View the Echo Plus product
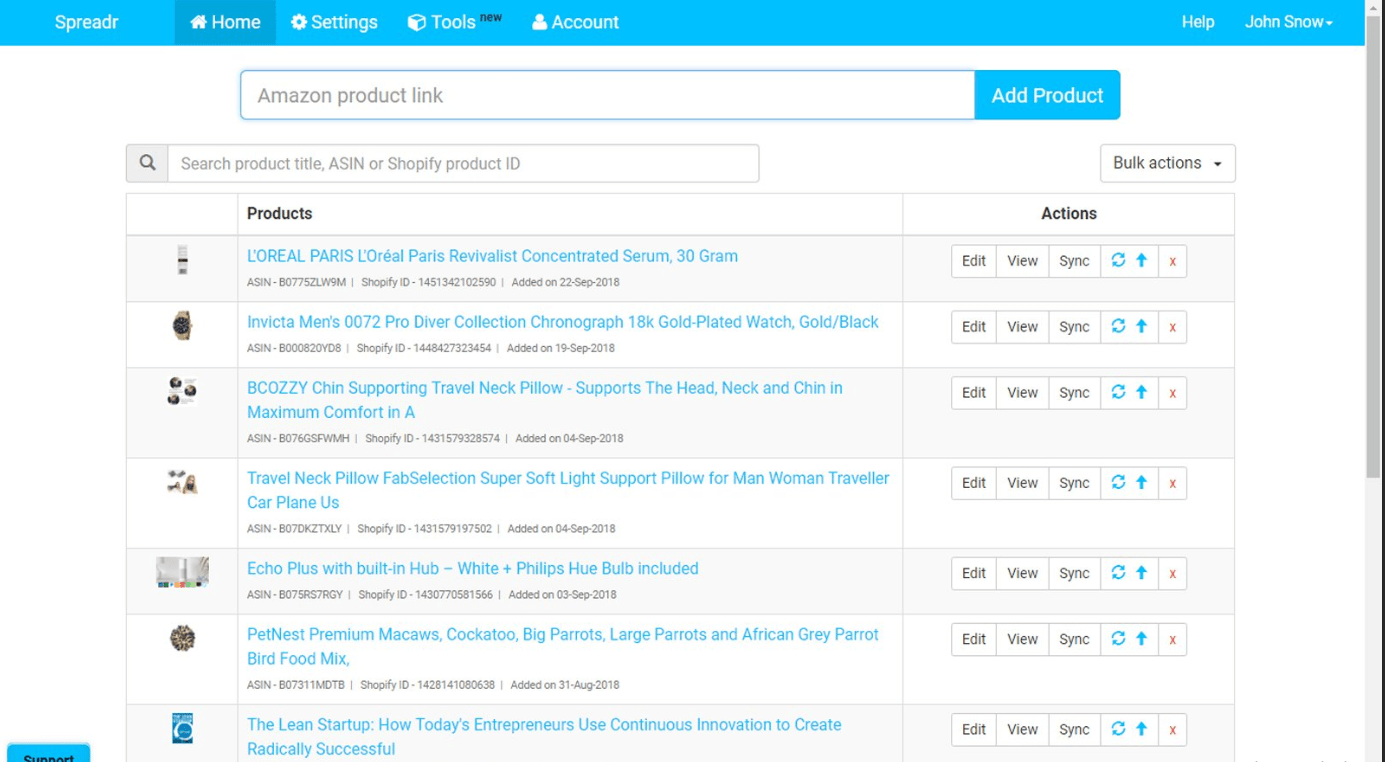Viewport: 1385px width, 762px height. pyautogui.click(x=1022, y=573)
